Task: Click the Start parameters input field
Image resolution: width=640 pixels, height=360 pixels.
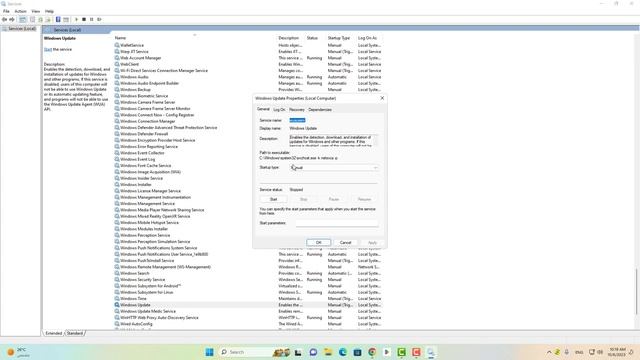Action: [x=337, y=223]
